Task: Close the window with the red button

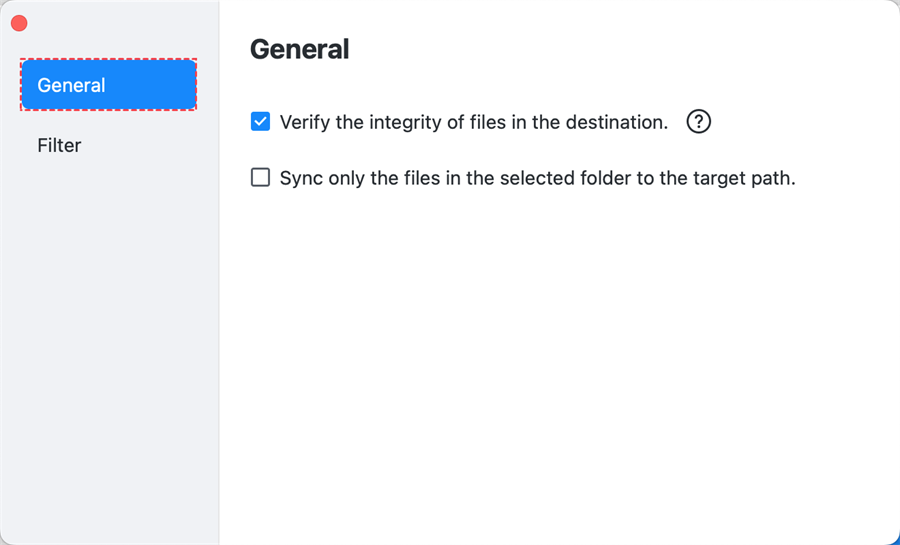Action: pyautogui.click(x=19, y=23)
